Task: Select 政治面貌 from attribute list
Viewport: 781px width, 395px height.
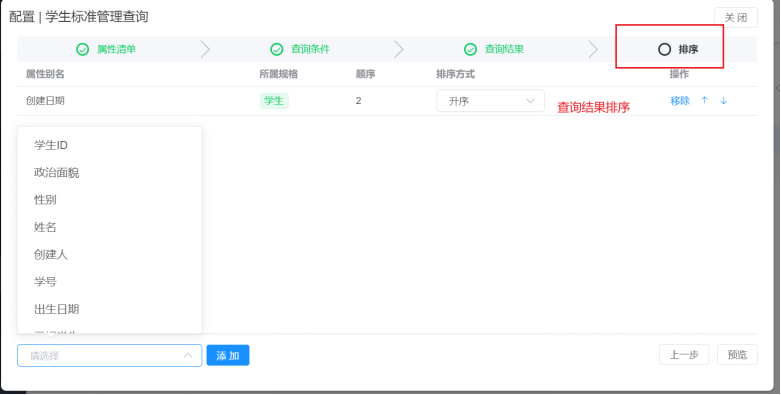Action: click(110, 173)
